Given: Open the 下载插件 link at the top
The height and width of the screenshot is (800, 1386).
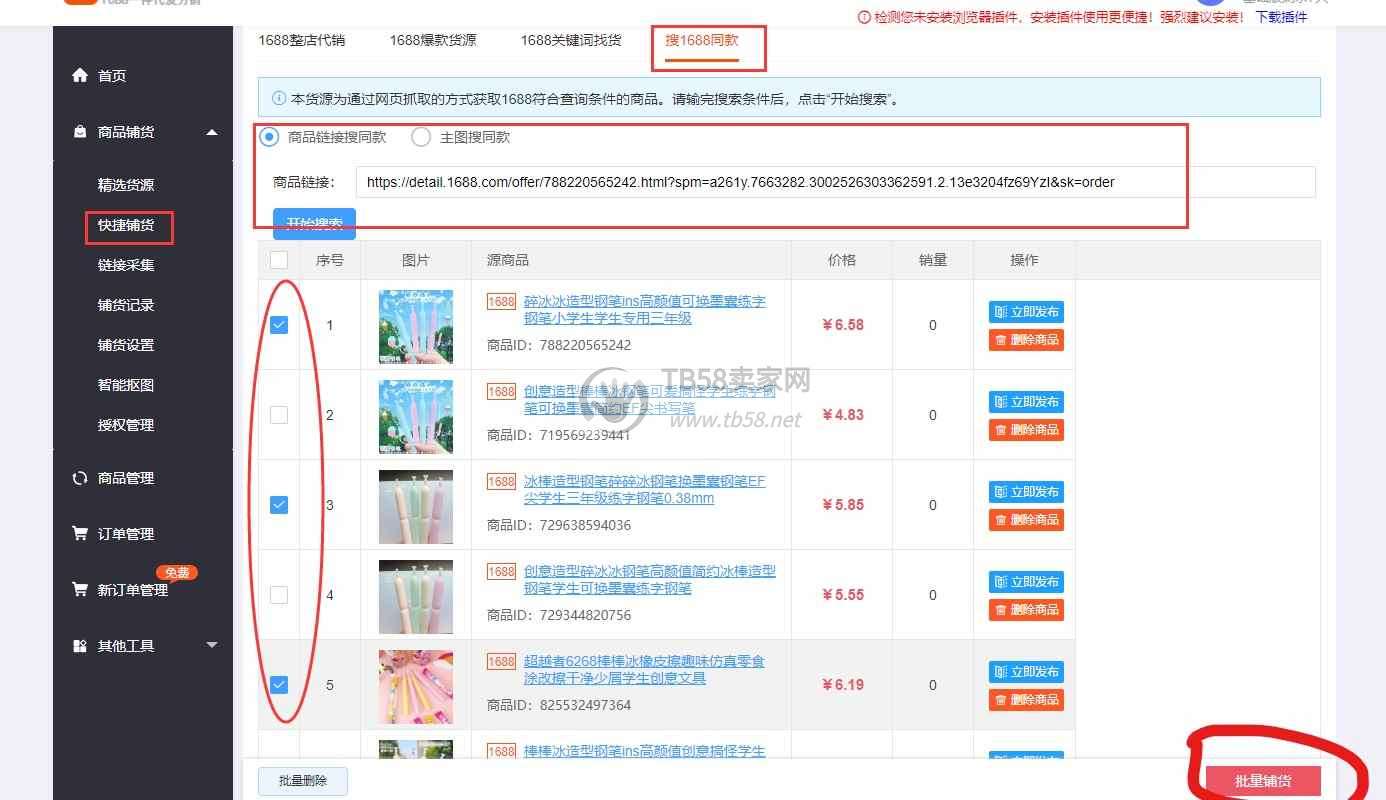Looking at the screenshot, I should pyautogui.click(x=1281, y=17).
